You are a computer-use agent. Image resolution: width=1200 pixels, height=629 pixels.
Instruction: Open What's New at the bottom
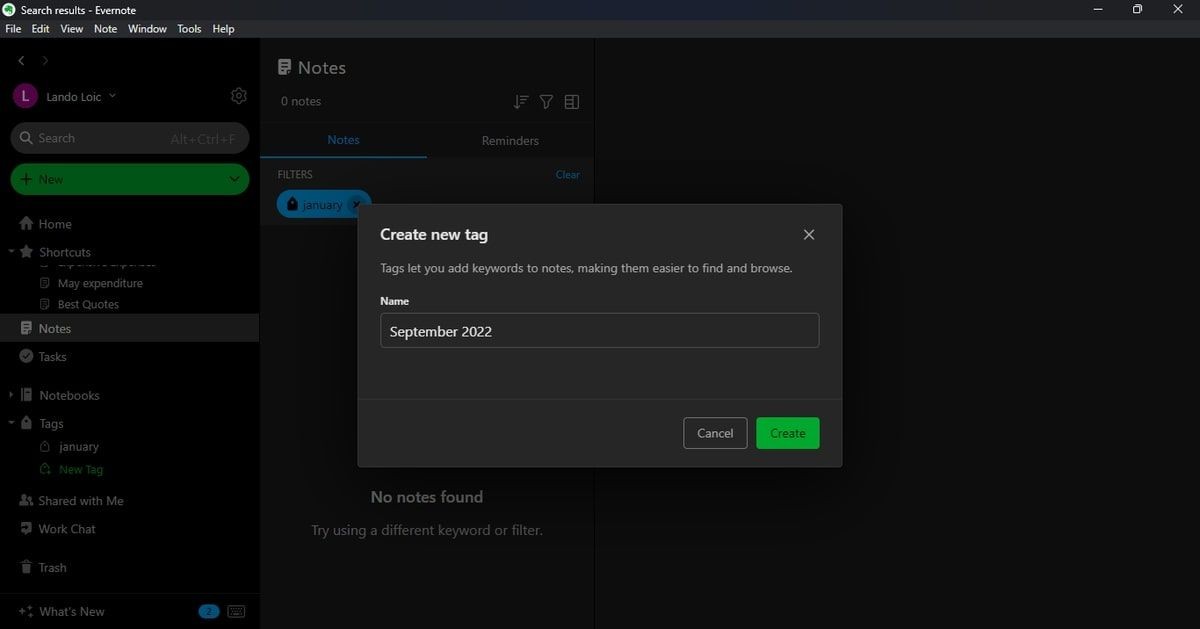click(71, 611)
